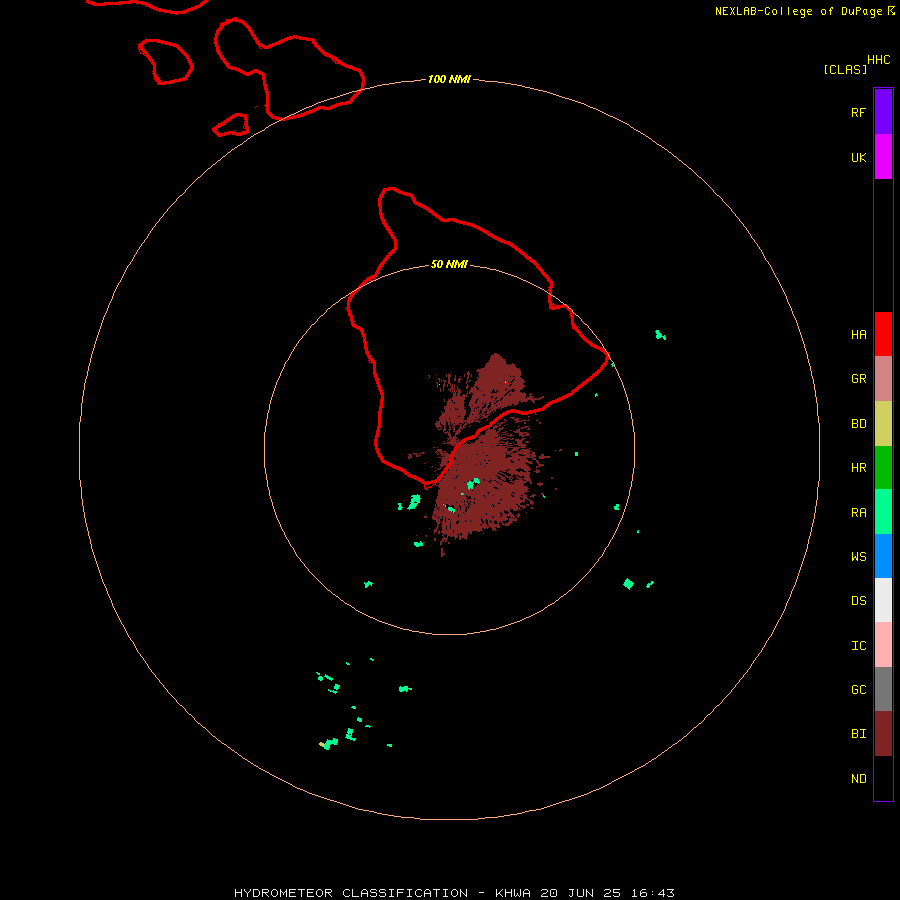Image resolution: width=900 pixels, height=900 pixels.
Task: Pick the HR green legend swatch
Action: [x=883, y=467]
